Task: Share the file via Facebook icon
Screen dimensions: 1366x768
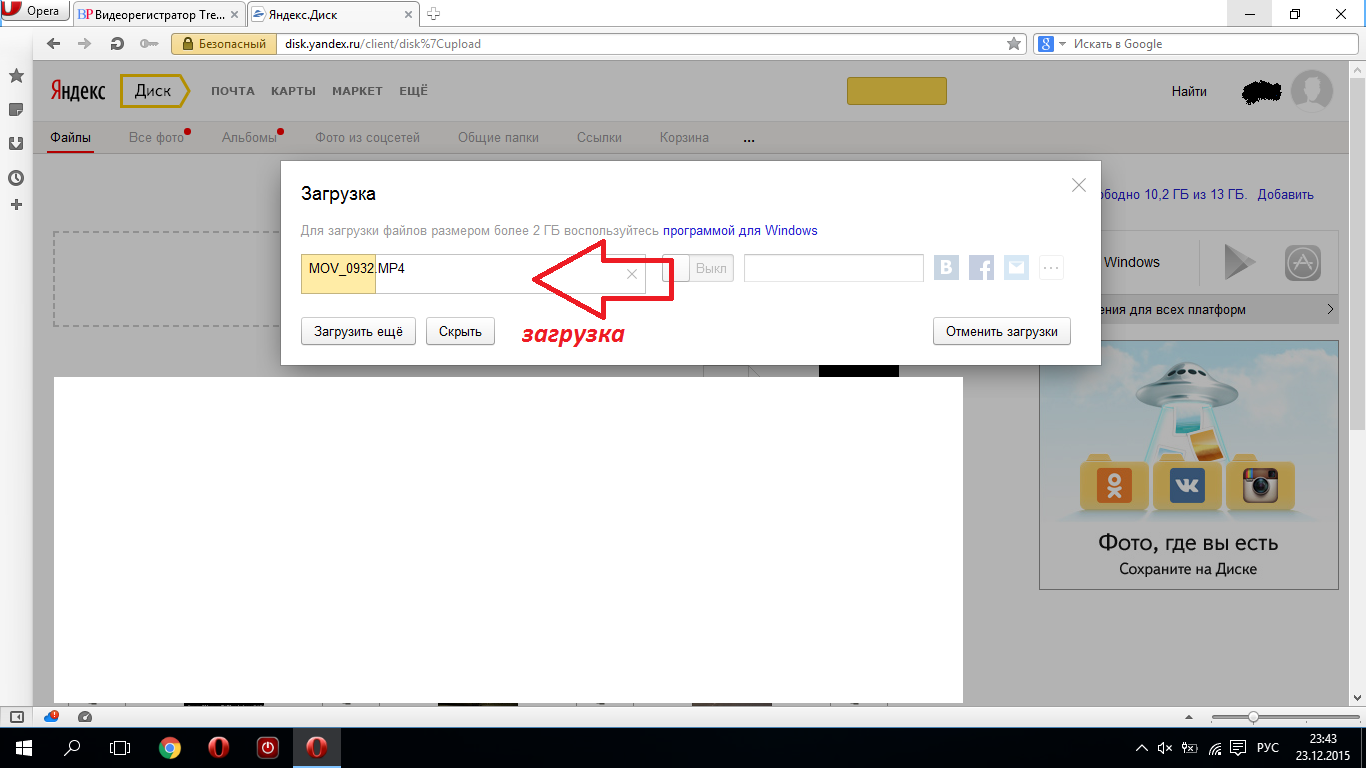Action: [x=982, y=268]
